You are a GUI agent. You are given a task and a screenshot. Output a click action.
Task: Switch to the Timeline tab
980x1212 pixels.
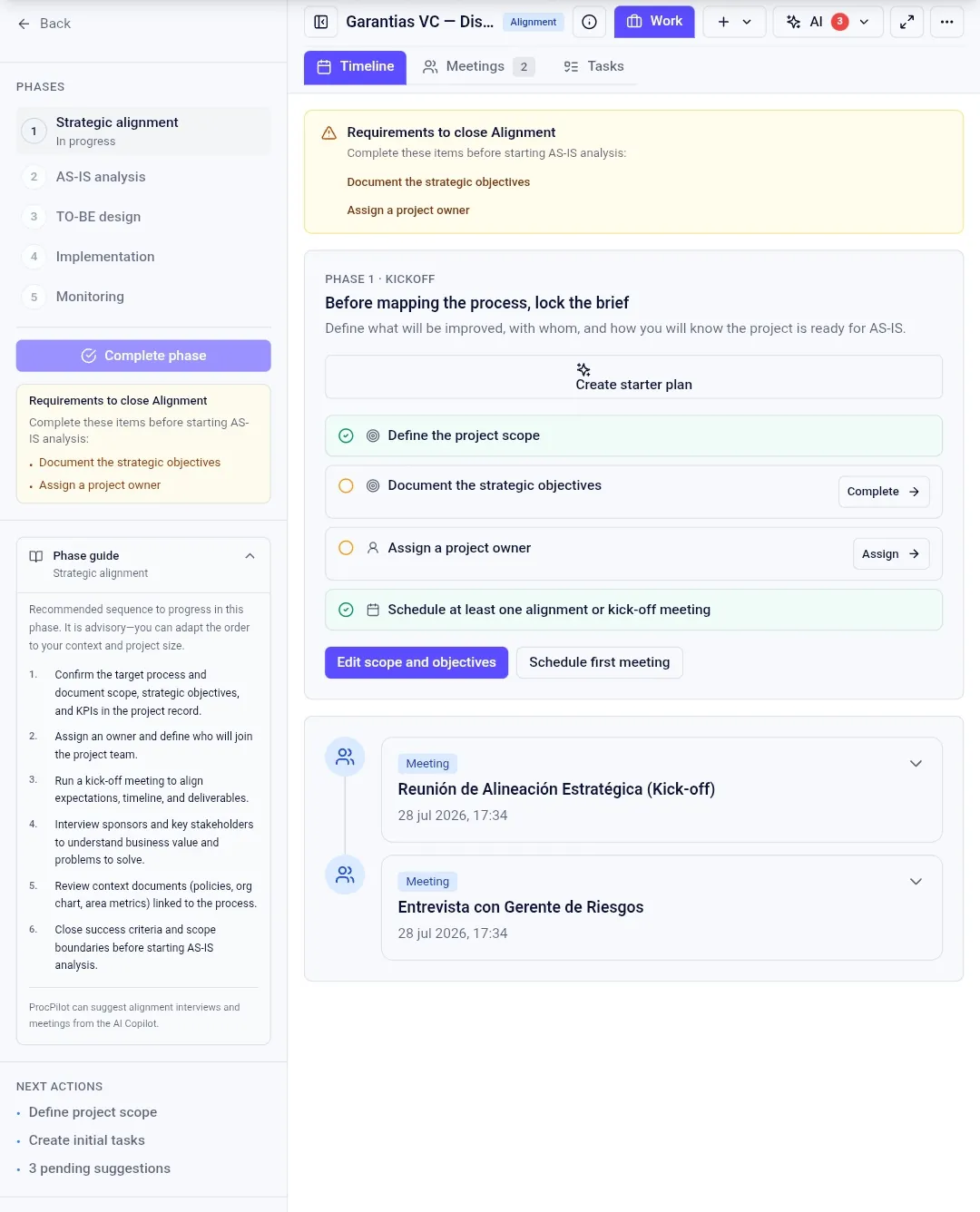pyautogui.click(x=355, y=67)
